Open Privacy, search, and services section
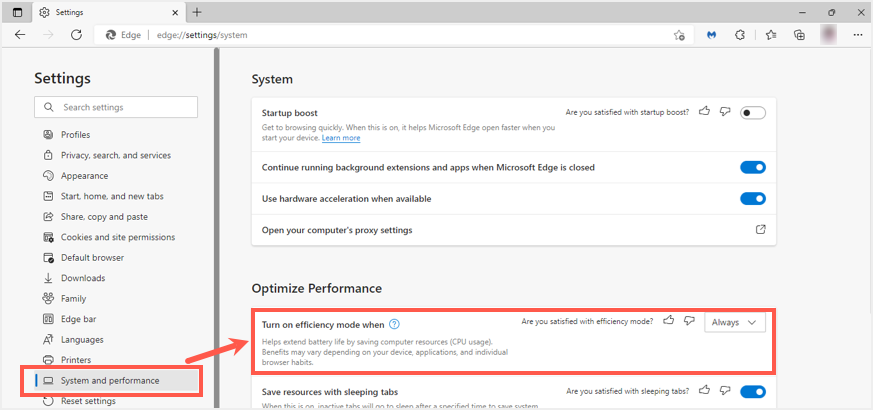The height and width of the screenshot is (410, 873). 116,155
